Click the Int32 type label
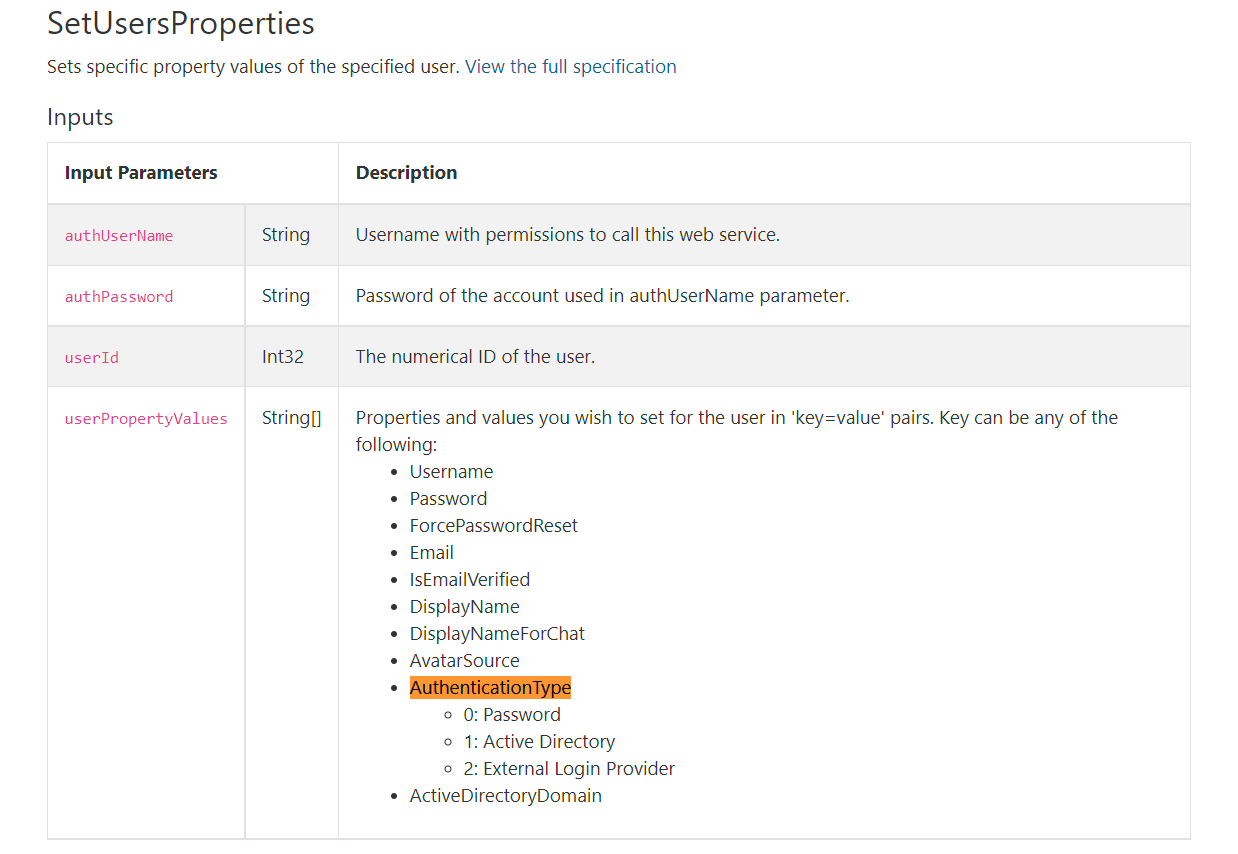This screenshot has height=854, width=1238. 283,357
